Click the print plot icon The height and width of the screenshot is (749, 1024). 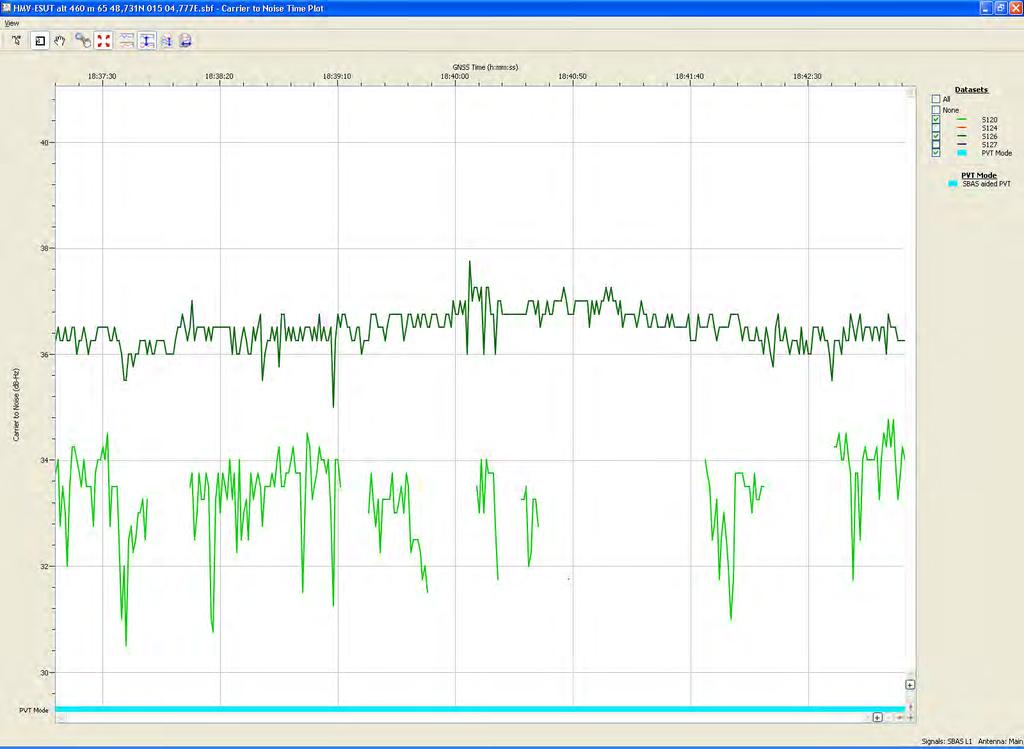(185, 40)
